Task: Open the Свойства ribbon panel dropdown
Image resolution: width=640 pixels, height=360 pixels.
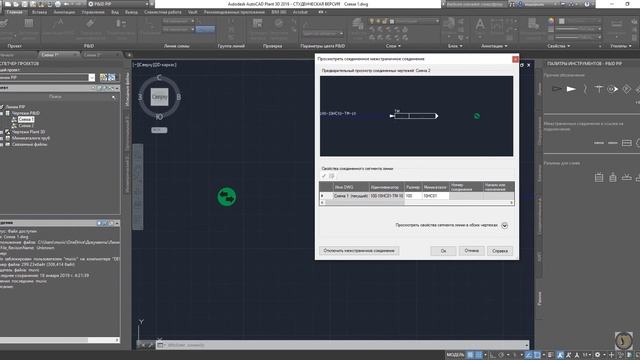Action: 559,46
